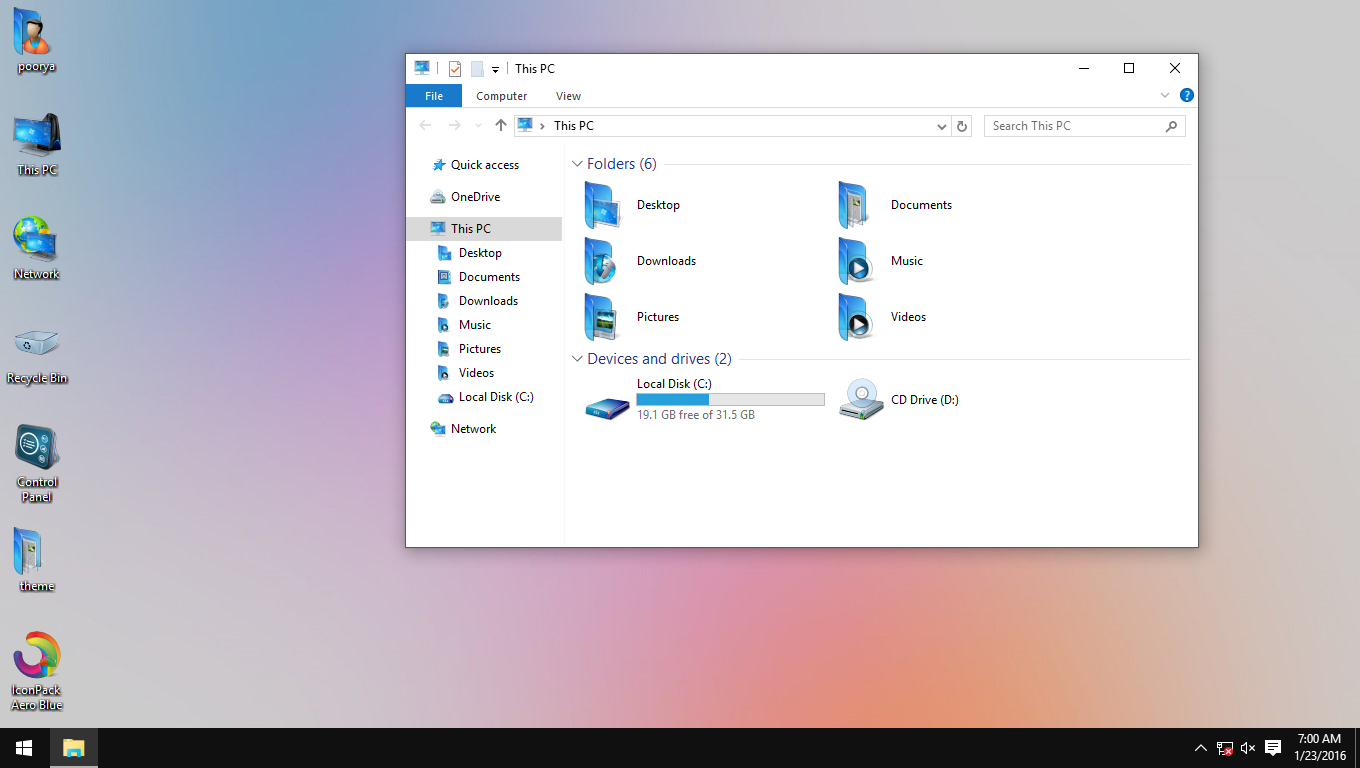
Task: Switch to the View ribbon tab
Action: (568, 95)
